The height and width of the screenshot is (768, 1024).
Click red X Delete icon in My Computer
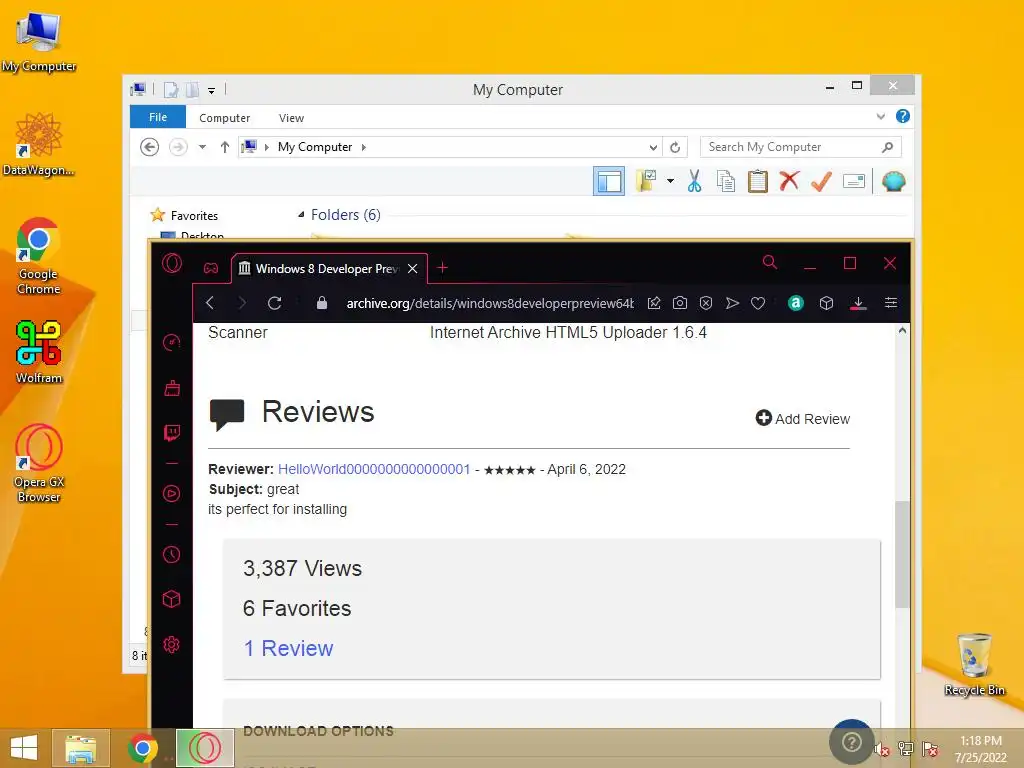pyautogui.click(x=789, y=180)
